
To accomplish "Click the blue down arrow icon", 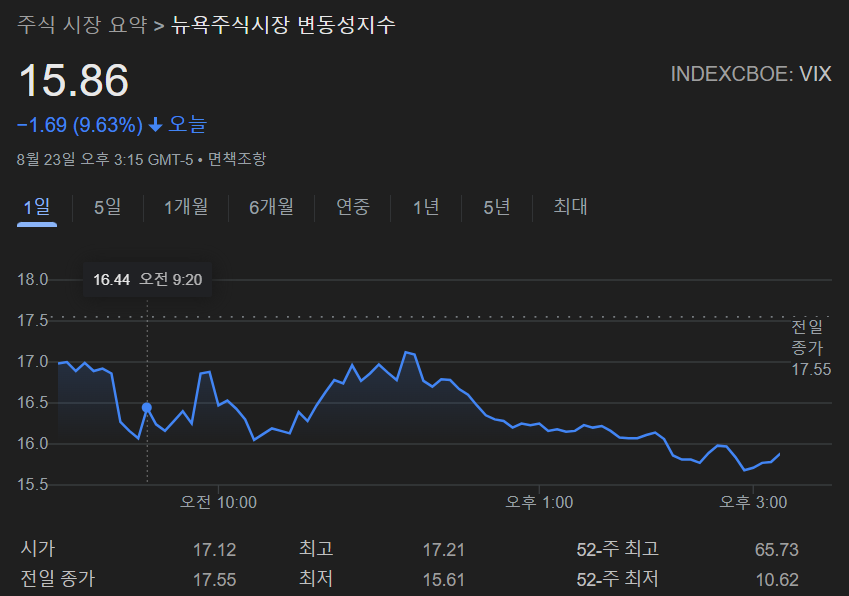I will (155, 125).
